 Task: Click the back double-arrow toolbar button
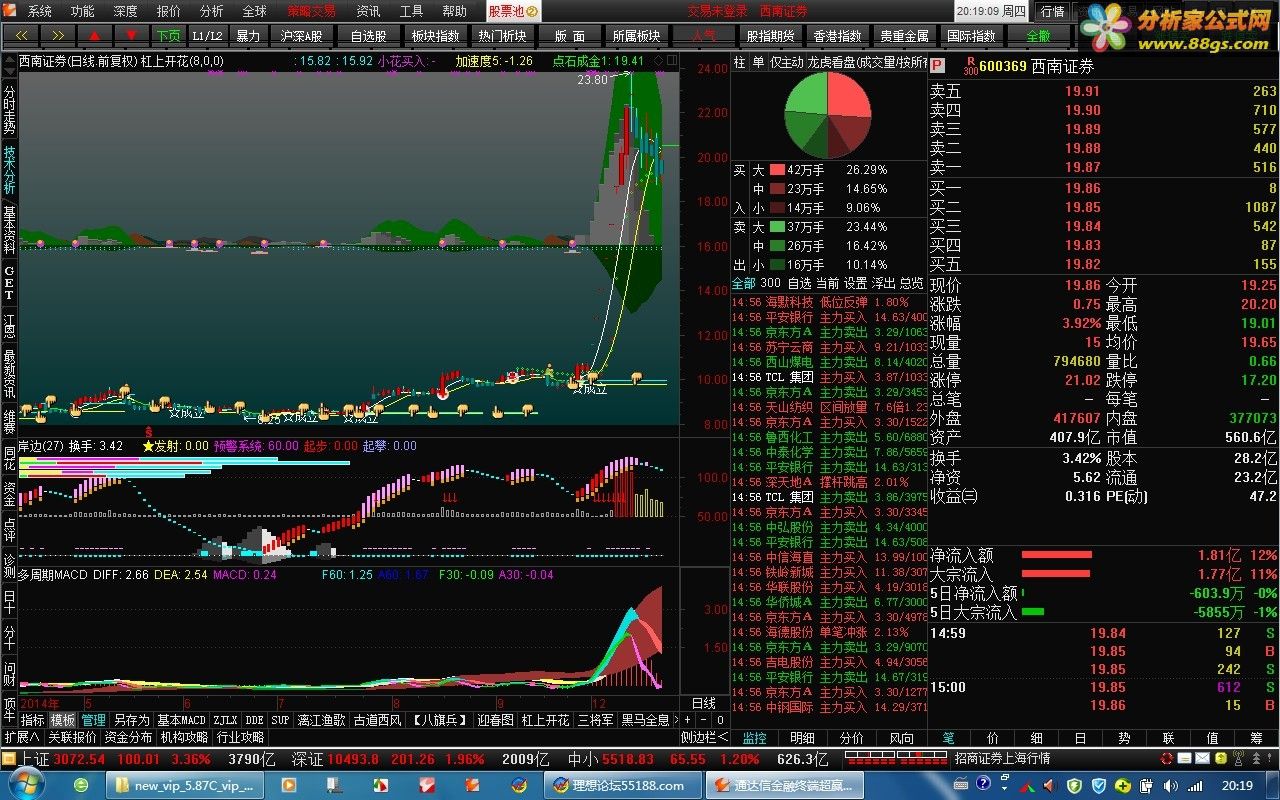[21, 35]
